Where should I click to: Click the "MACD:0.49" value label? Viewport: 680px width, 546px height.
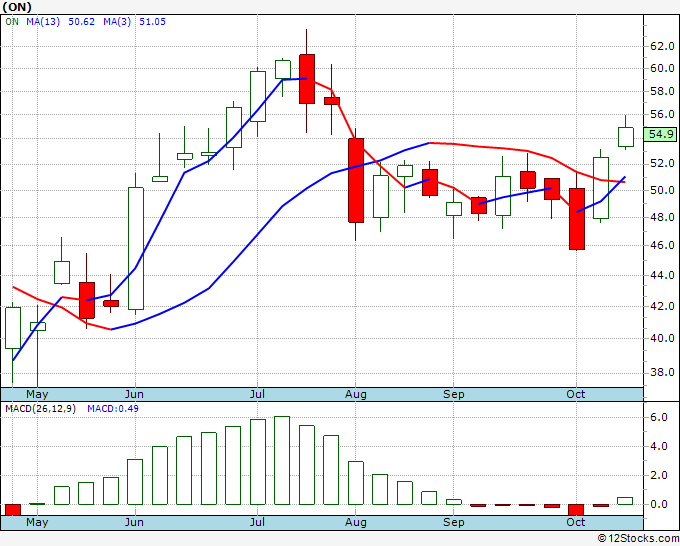click(113, 409)
